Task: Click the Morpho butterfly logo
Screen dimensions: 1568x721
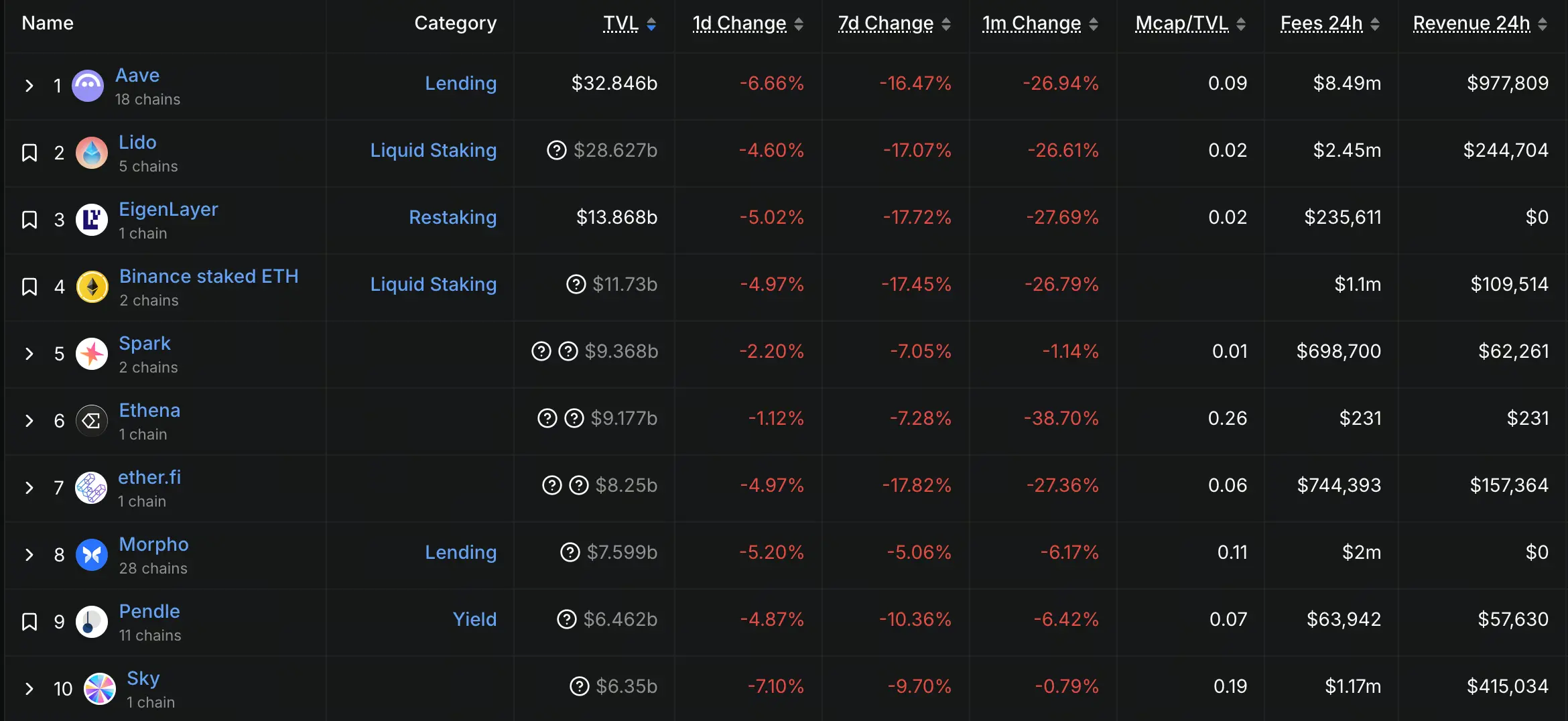Action: pos(92,555)
